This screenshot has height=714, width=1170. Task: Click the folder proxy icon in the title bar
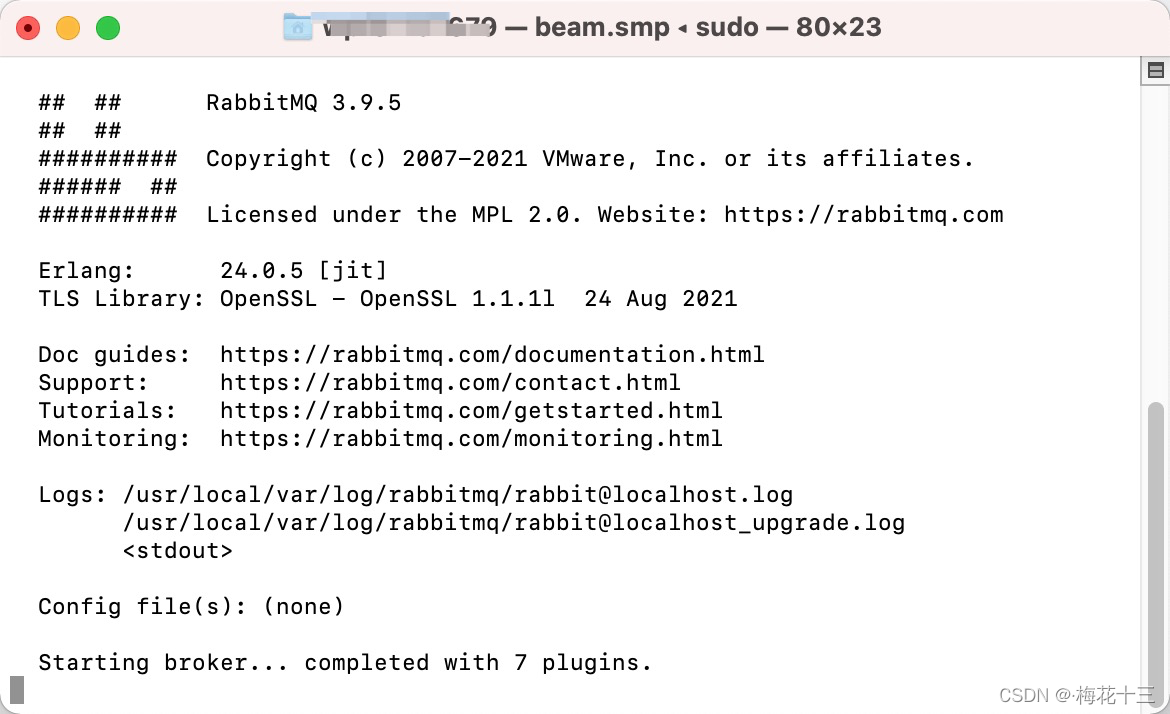click(x=296, y=26)
